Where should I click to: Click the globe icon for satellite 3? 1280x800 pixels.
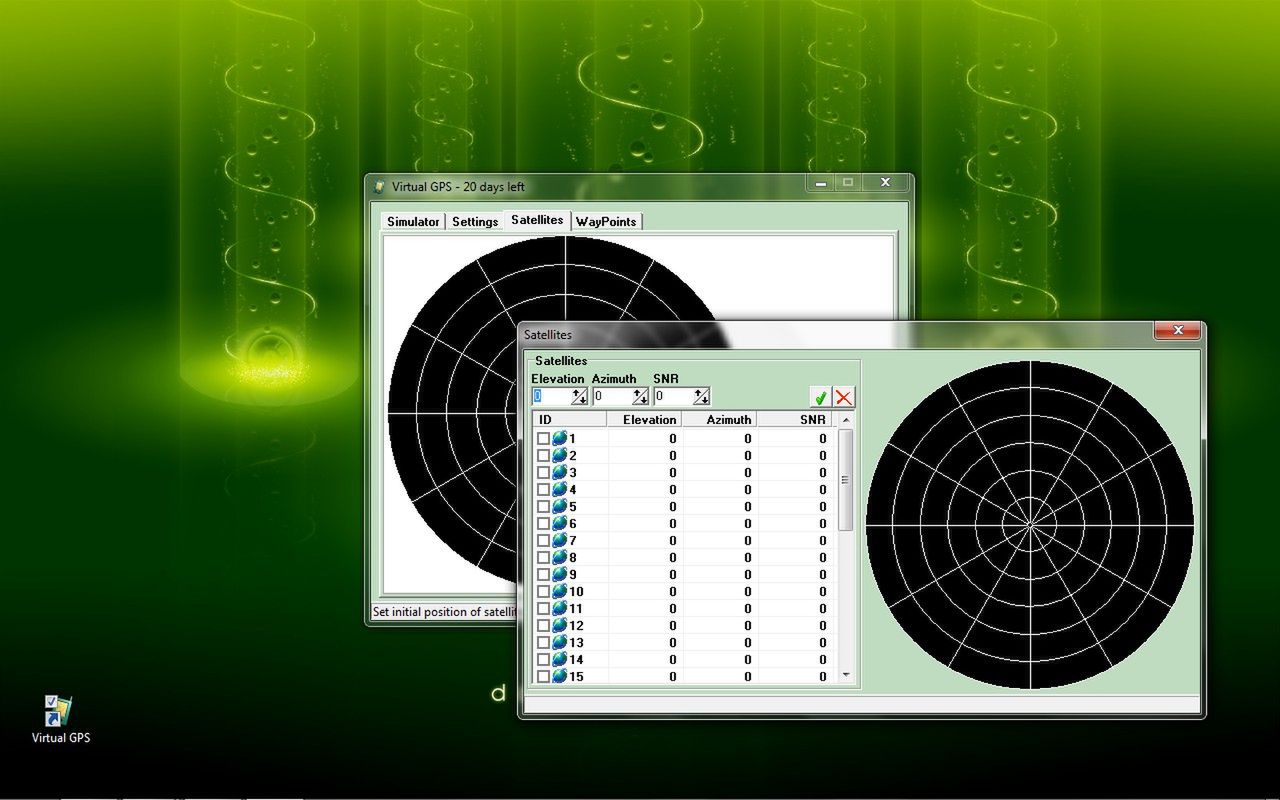[x=560, y=472]
